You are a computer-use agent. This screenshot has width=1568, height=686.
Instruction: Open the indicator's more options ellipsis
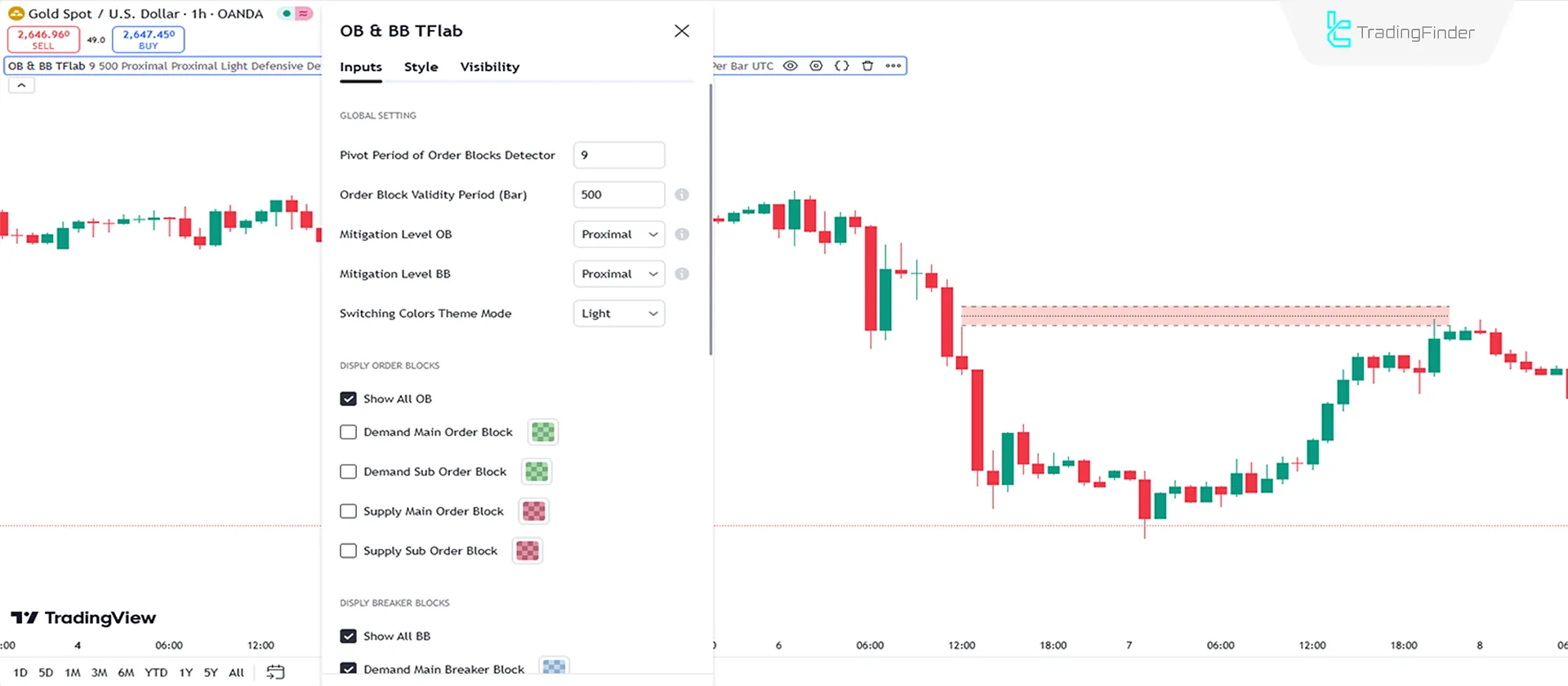click(893, 65)
